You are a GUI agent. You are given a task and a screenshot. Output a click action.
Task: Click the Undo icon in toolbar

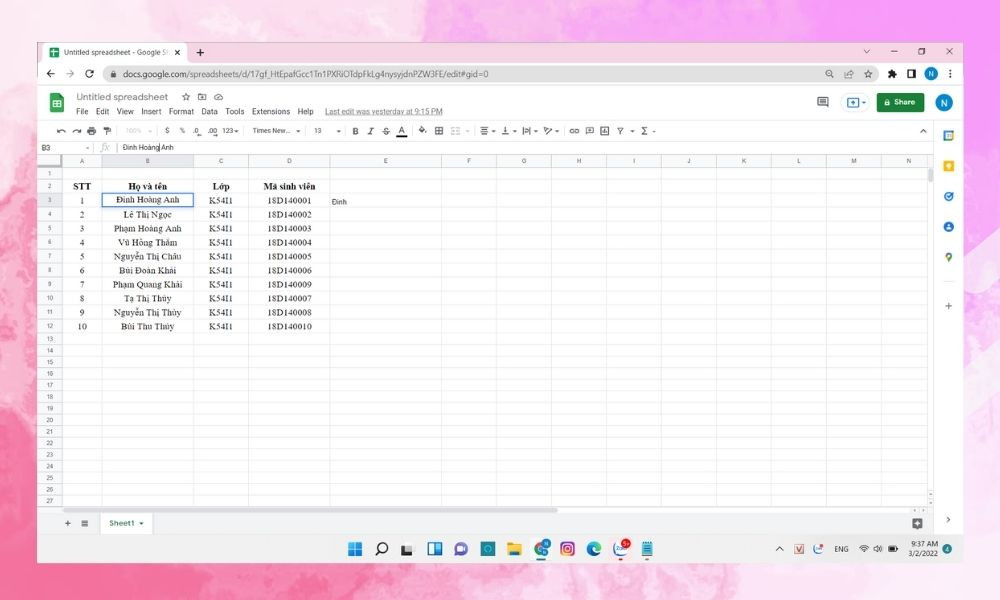[x=60, y=131]
